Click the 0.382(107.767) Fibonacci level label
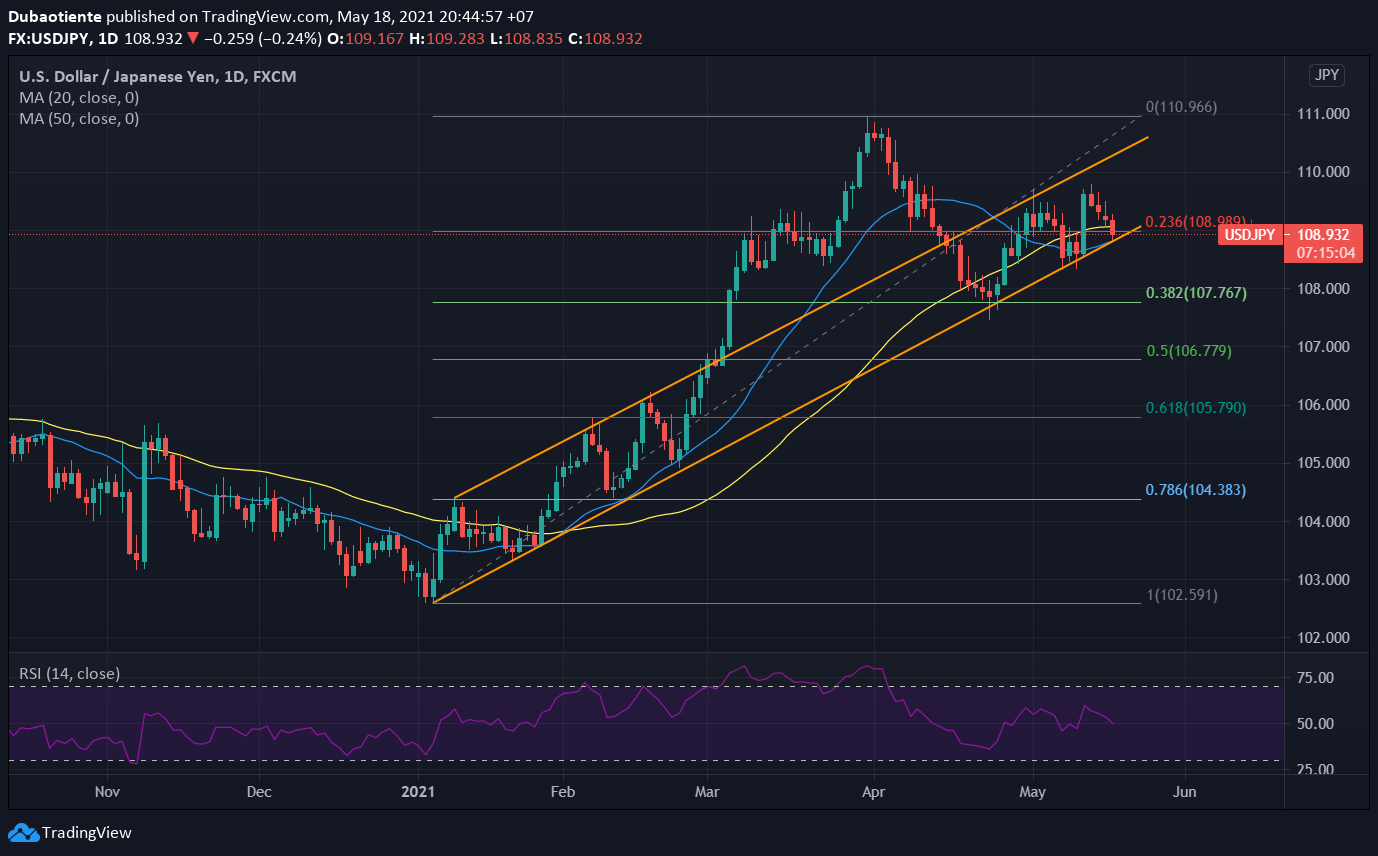 [x=1195, y=293]
